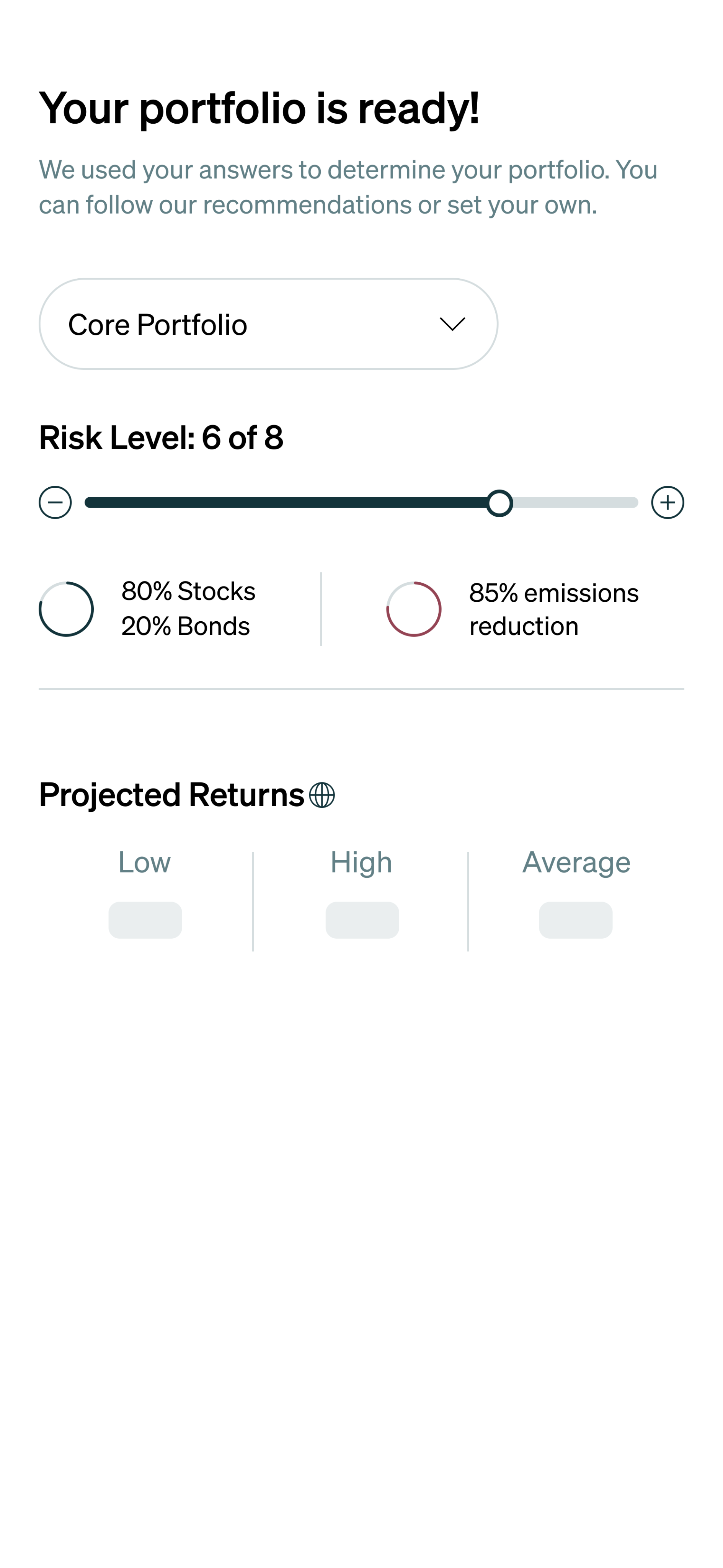Click the loading placeholder under Average
The height and width of the screenshot is (1568, 723).
pos(575,920)
